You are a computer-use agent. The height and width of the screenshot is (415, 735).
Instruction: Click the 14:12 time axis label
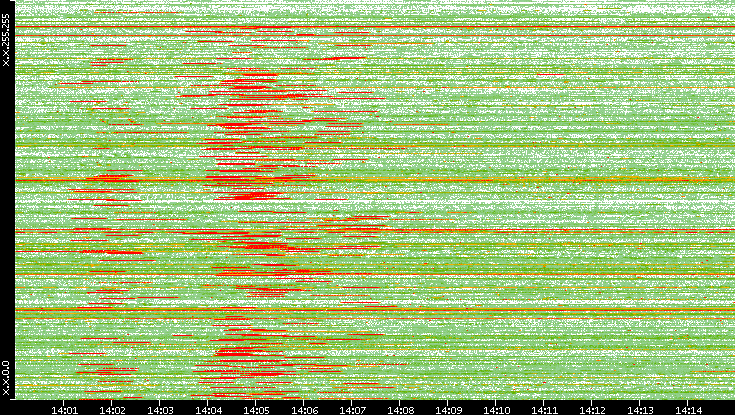(592, 410)
